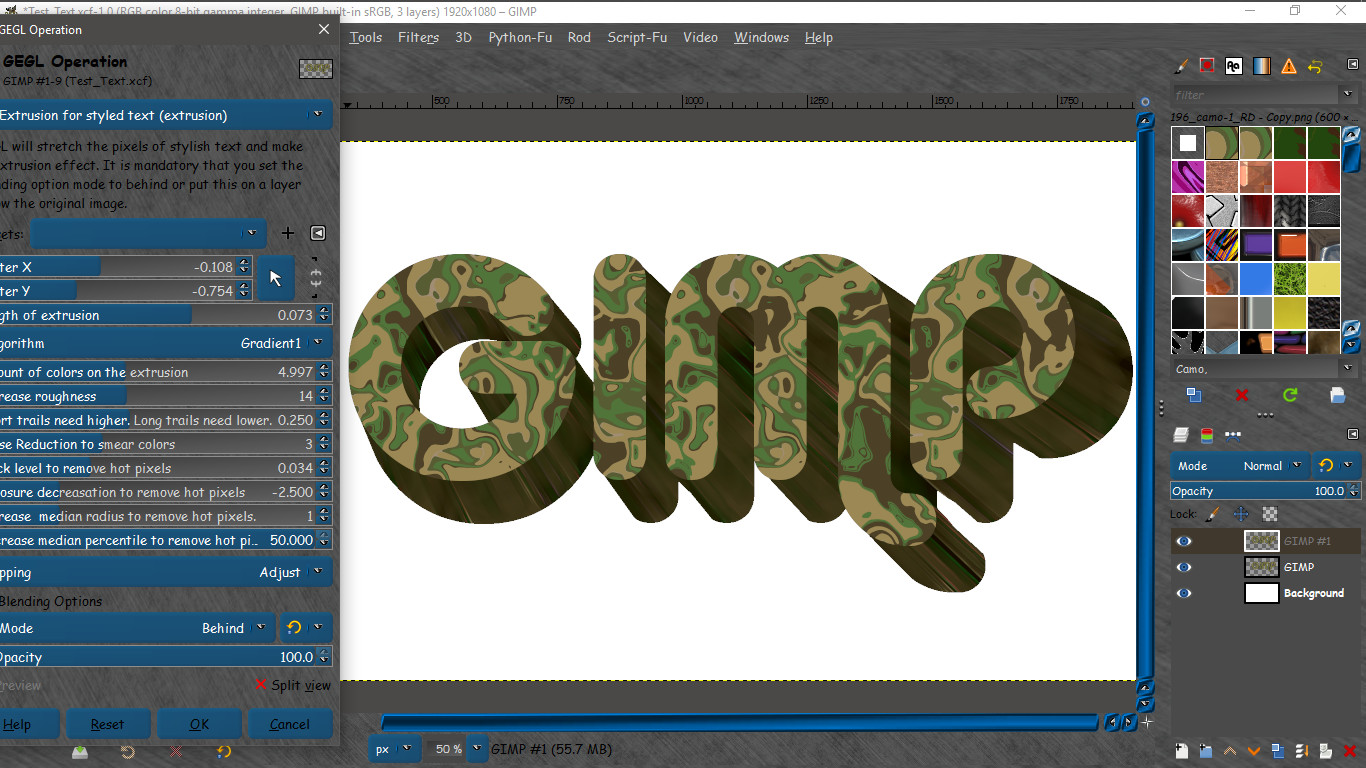This screenshot has height=768, width=1366.
Task: Open the Tools menu
Action: click(x=366, y=38)
